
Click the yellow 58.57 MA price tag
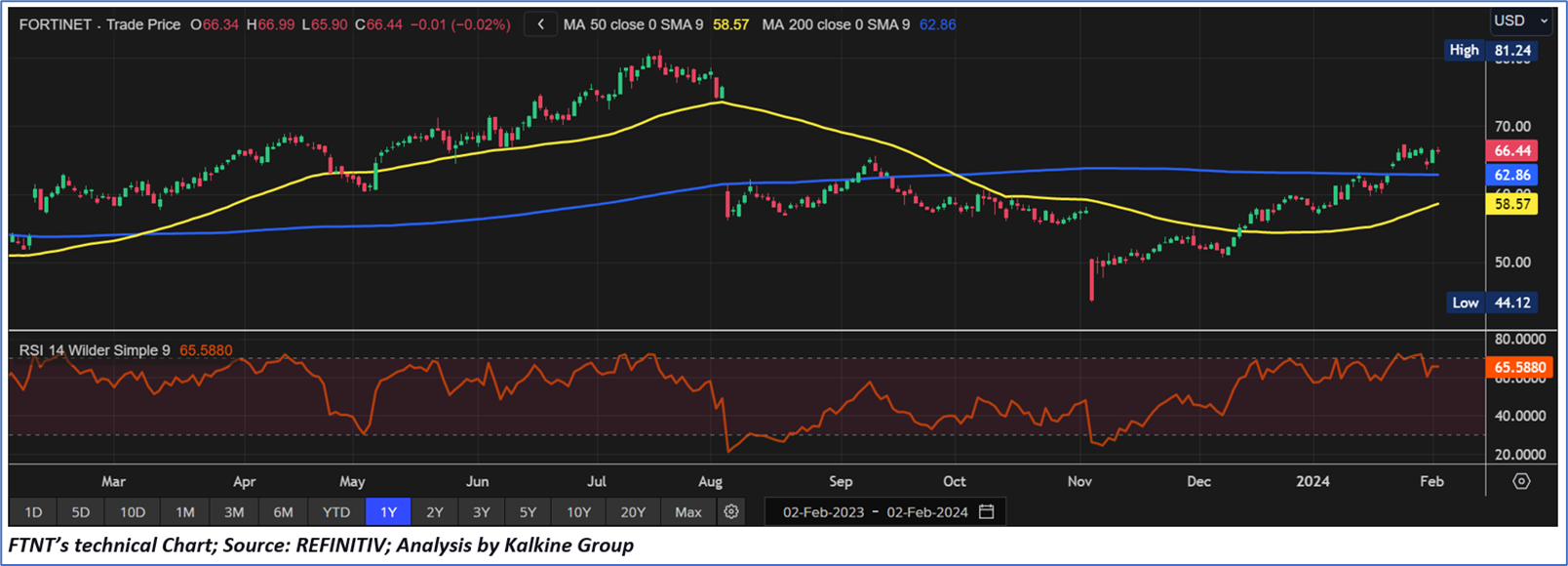coord(1511,204)
